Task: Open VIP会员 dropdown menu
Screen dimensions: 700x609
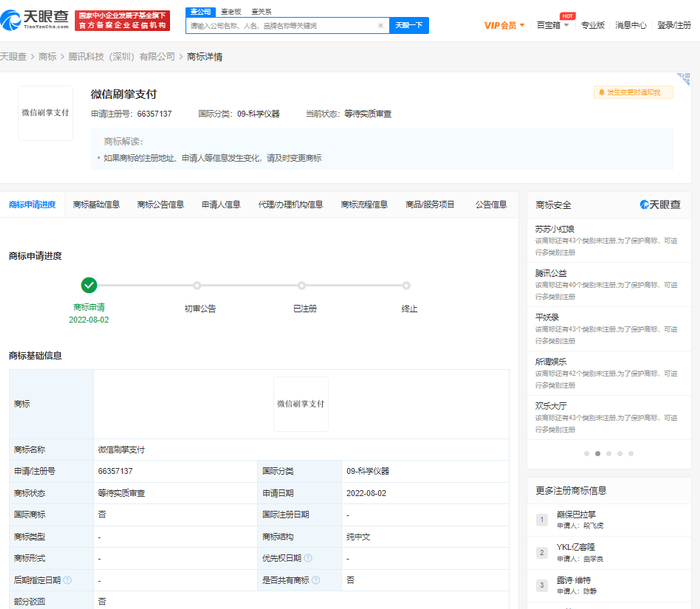Action: coord(504,25)
